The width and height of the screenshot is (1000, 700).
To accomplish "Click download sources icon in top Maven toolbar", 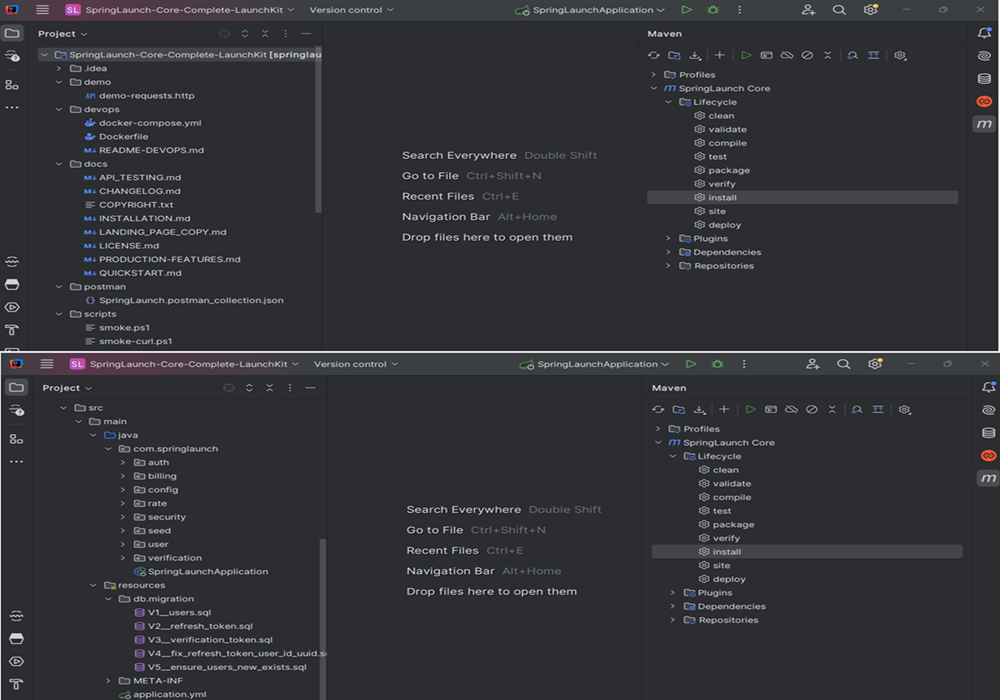I will pyautogui.click(x=695, y=55).
